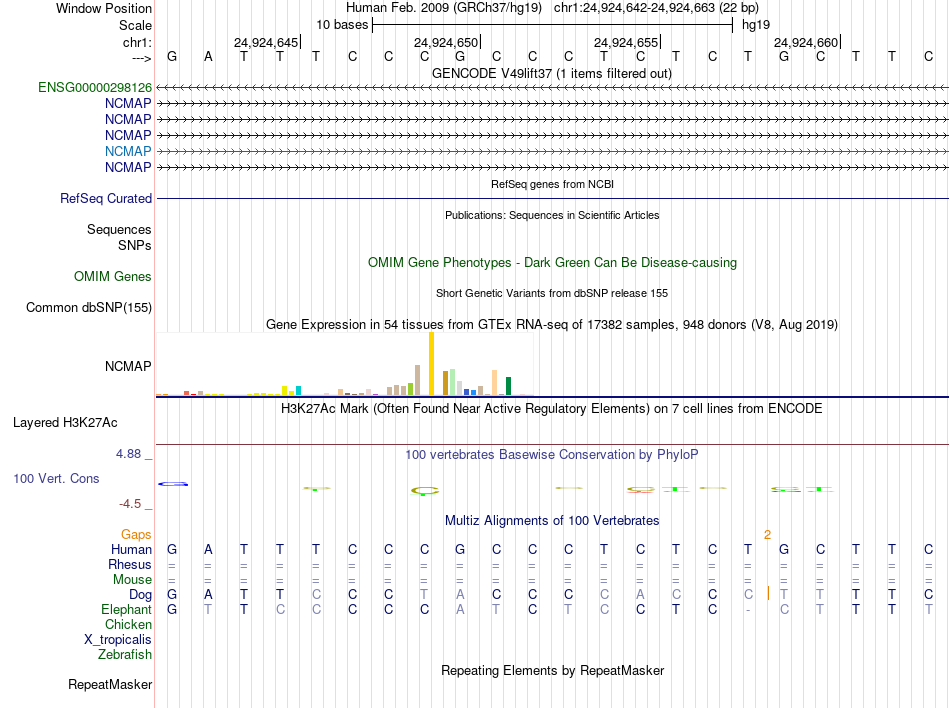Click the olive PhyloP logo under base C

(x=424, y=491)
